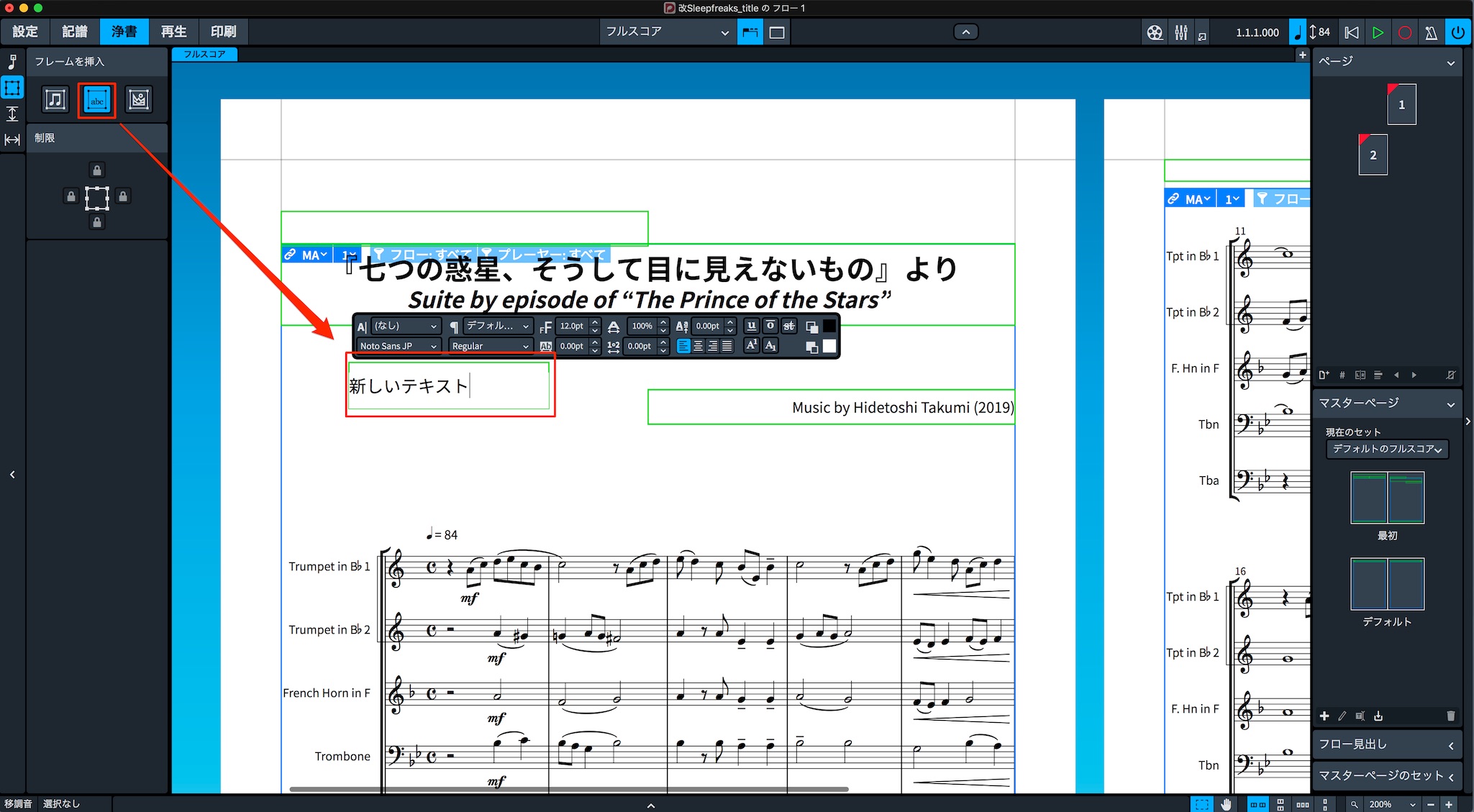Rewind to the beginning of the flow

1352,32
